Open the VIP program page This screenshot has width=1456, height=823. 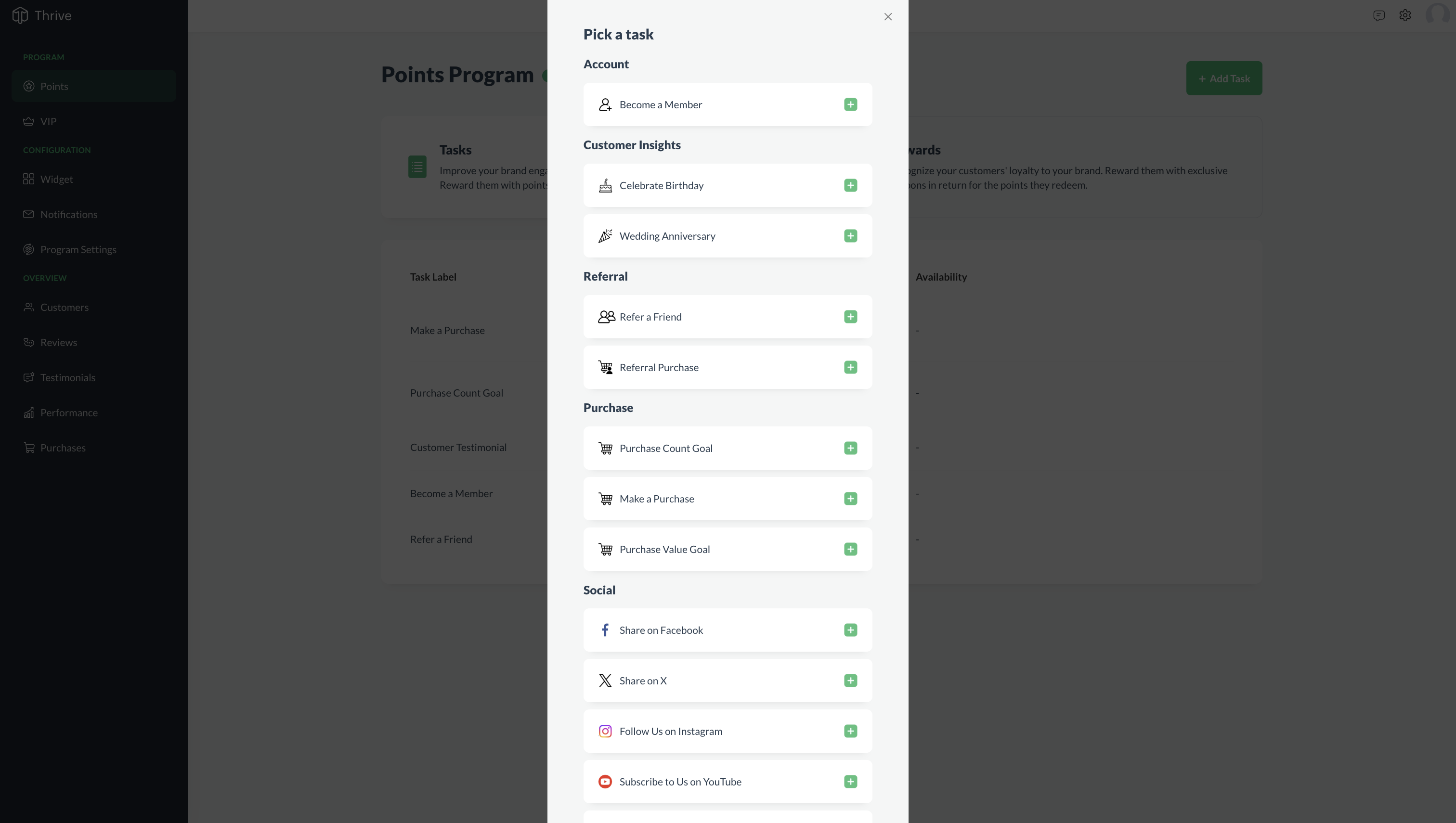[48, 122]
